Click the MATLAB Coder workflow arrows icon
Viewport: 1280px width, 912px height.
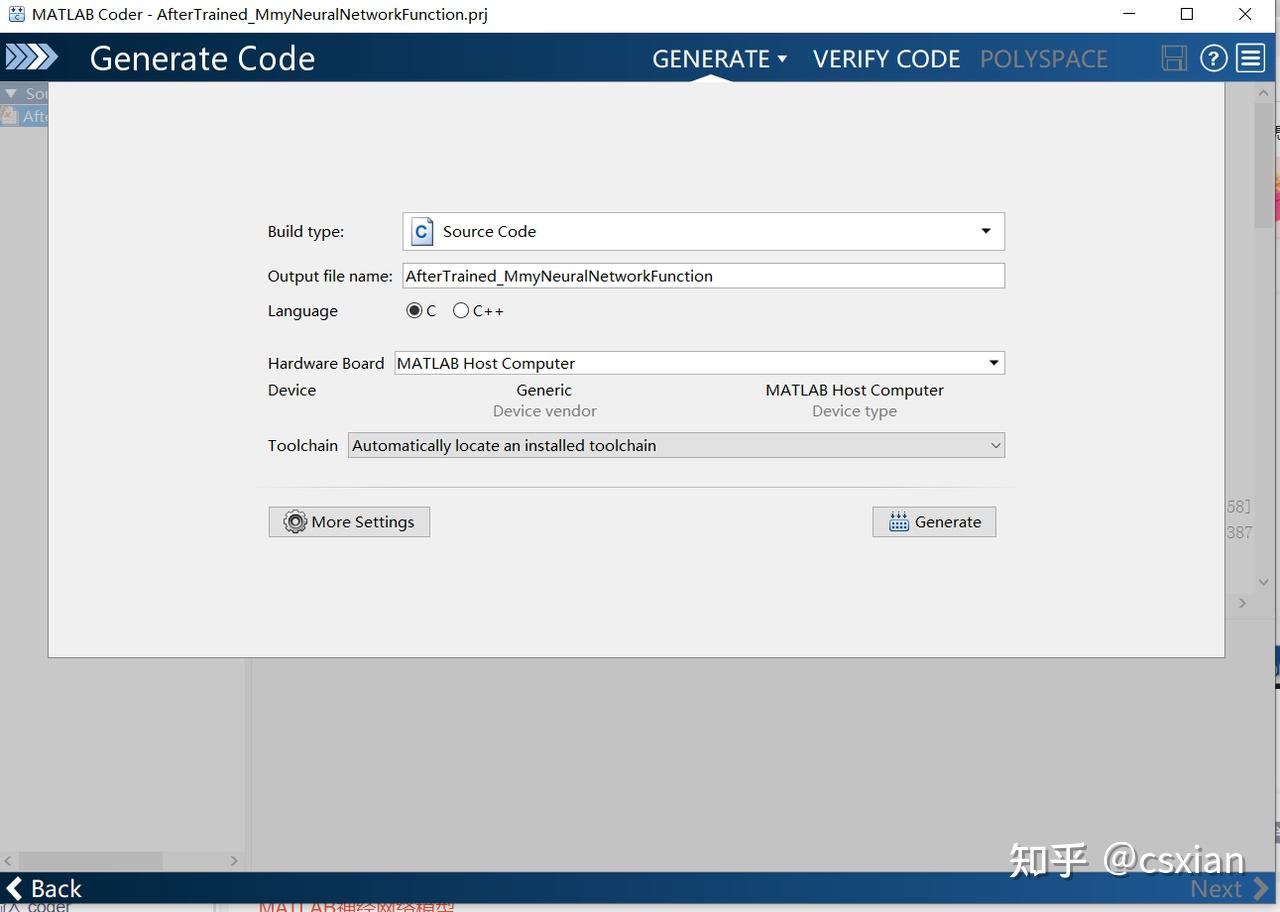[x=31, y=57]
